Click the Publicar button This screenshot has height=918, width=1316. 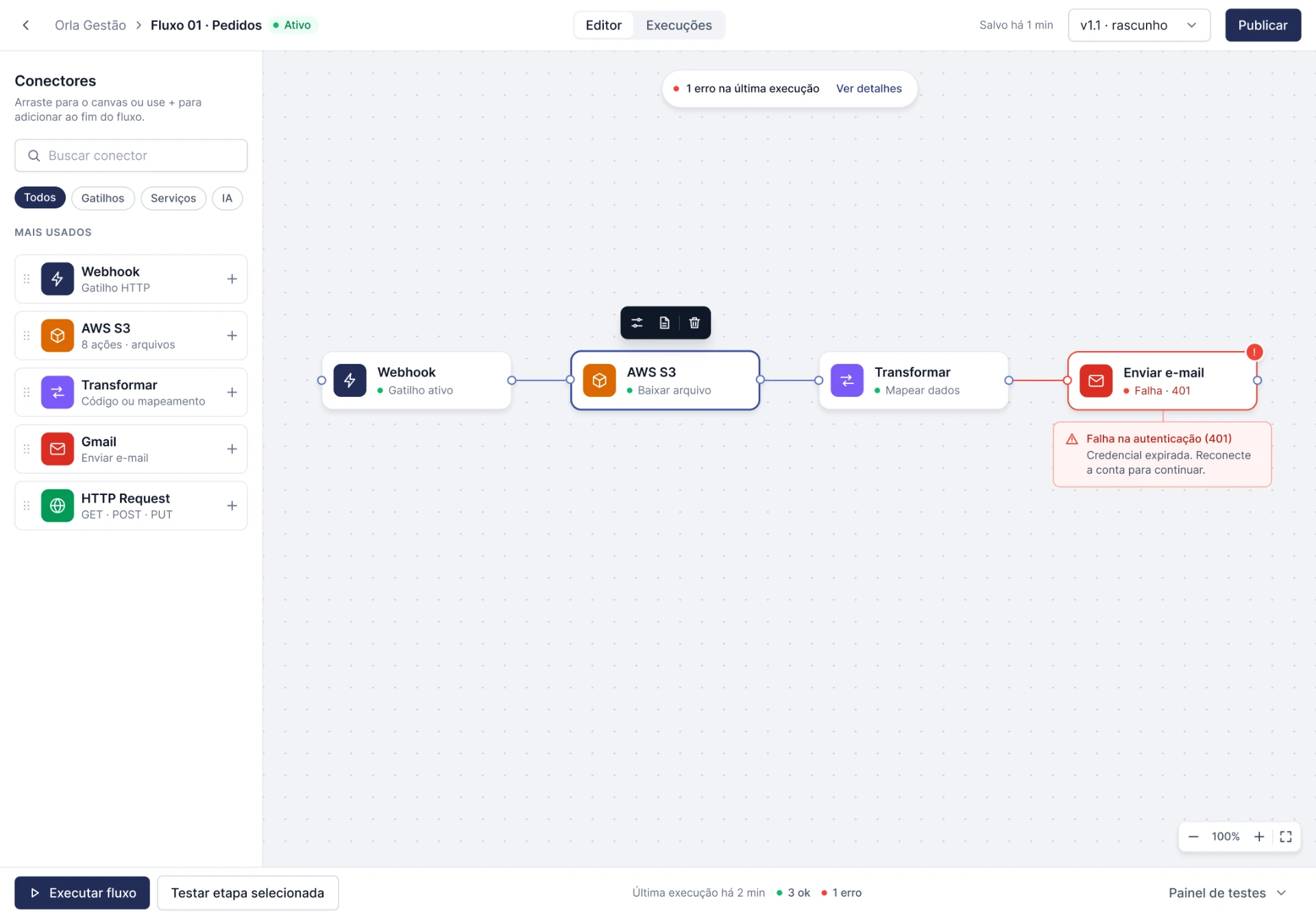[1263, 25]
